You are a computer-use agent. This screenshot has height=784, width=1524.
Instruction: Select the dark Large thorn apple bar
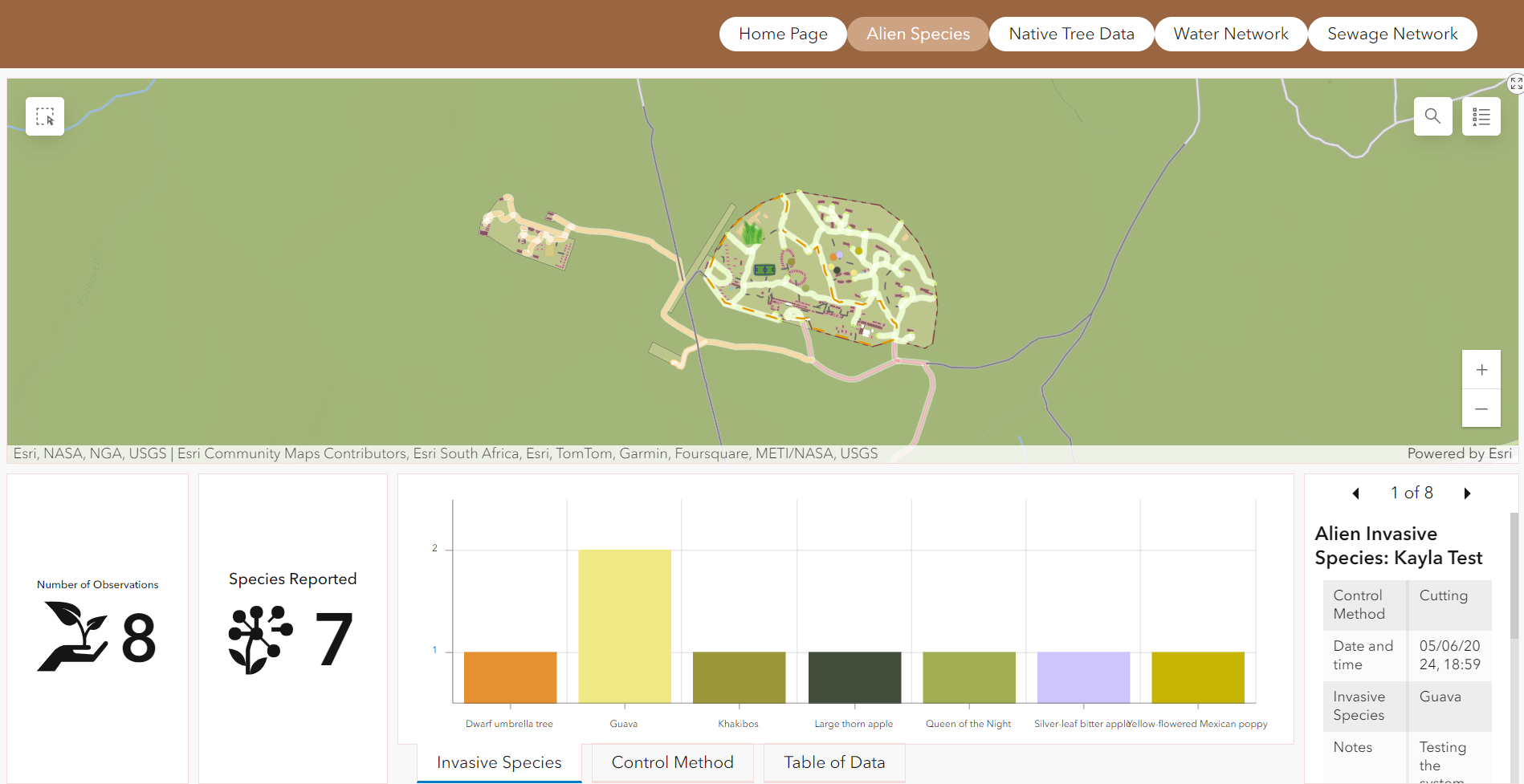(x=854, y=677)
